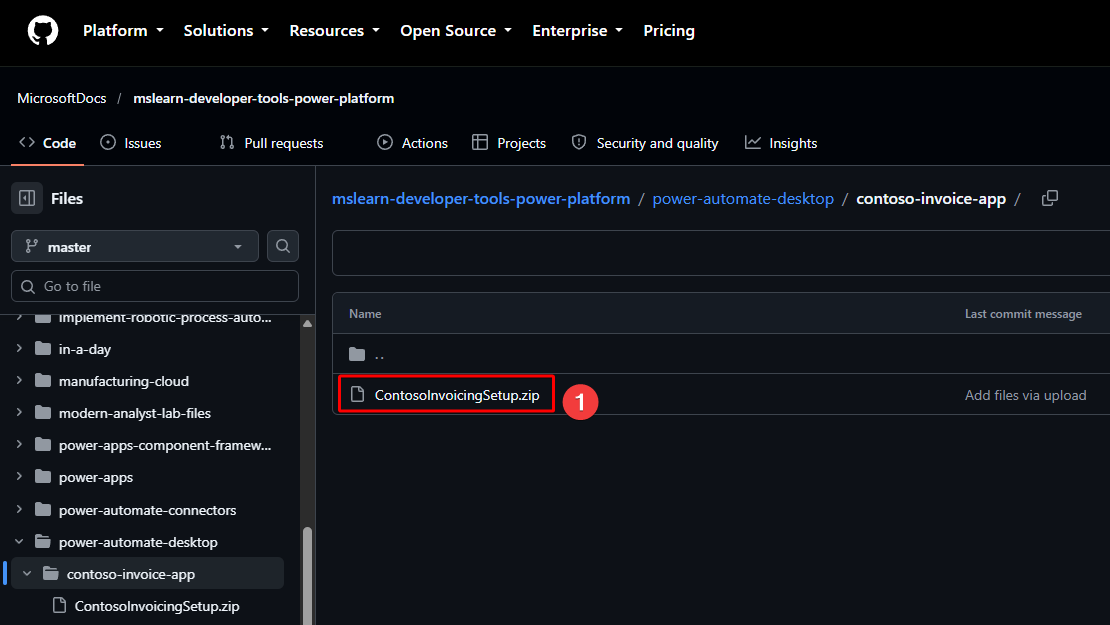This screenshot has width=1110, height=625.
Task: Switch to the Pull requests tab
Action: click(x=271, y=143)
